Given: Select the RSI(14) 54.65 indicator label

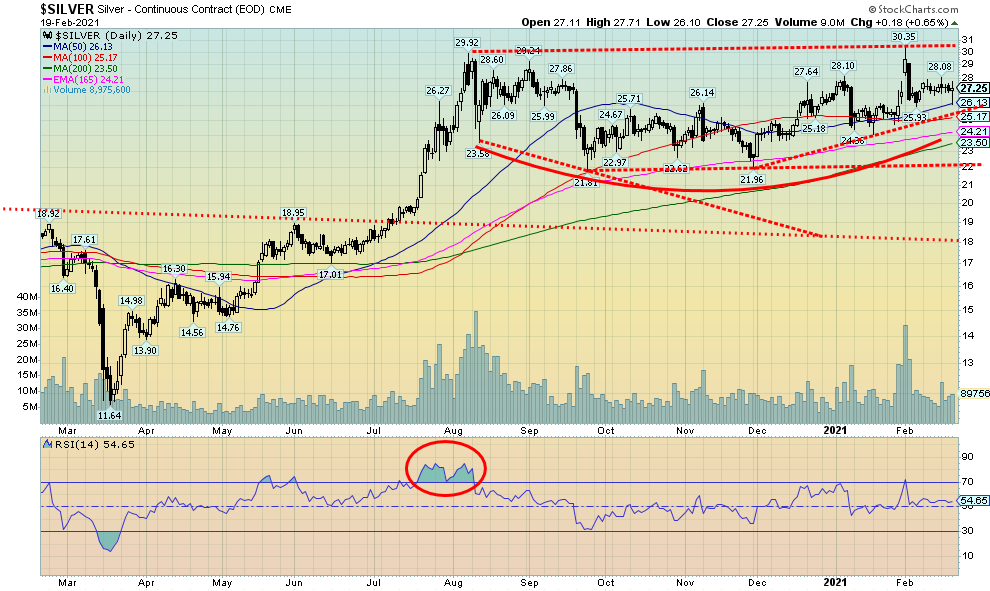Looking at the screenshot, I should 87,443.
